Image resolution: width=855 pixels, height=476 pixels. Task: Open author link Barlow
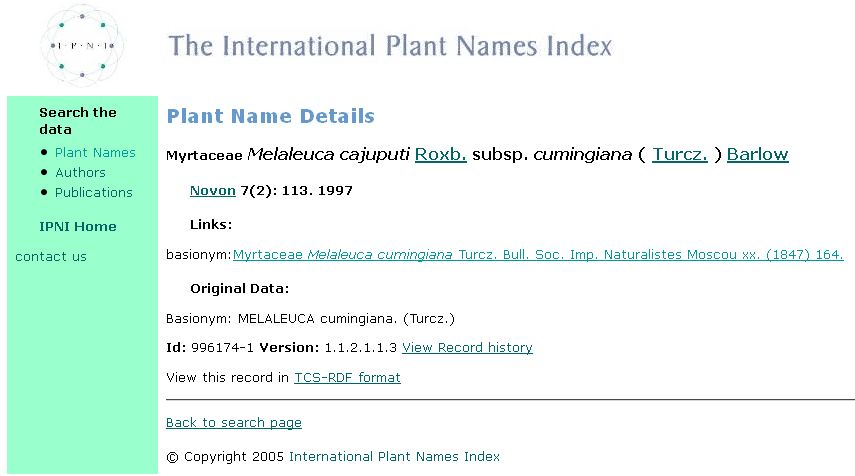[x=757, y=154]
